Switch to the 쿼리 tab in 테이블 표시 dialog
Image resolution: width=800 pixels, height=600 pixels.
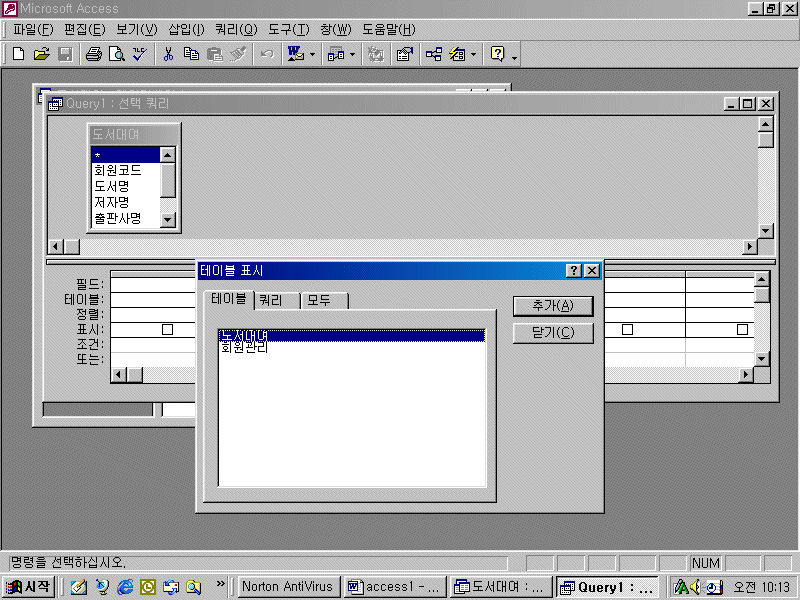[271, 300]
